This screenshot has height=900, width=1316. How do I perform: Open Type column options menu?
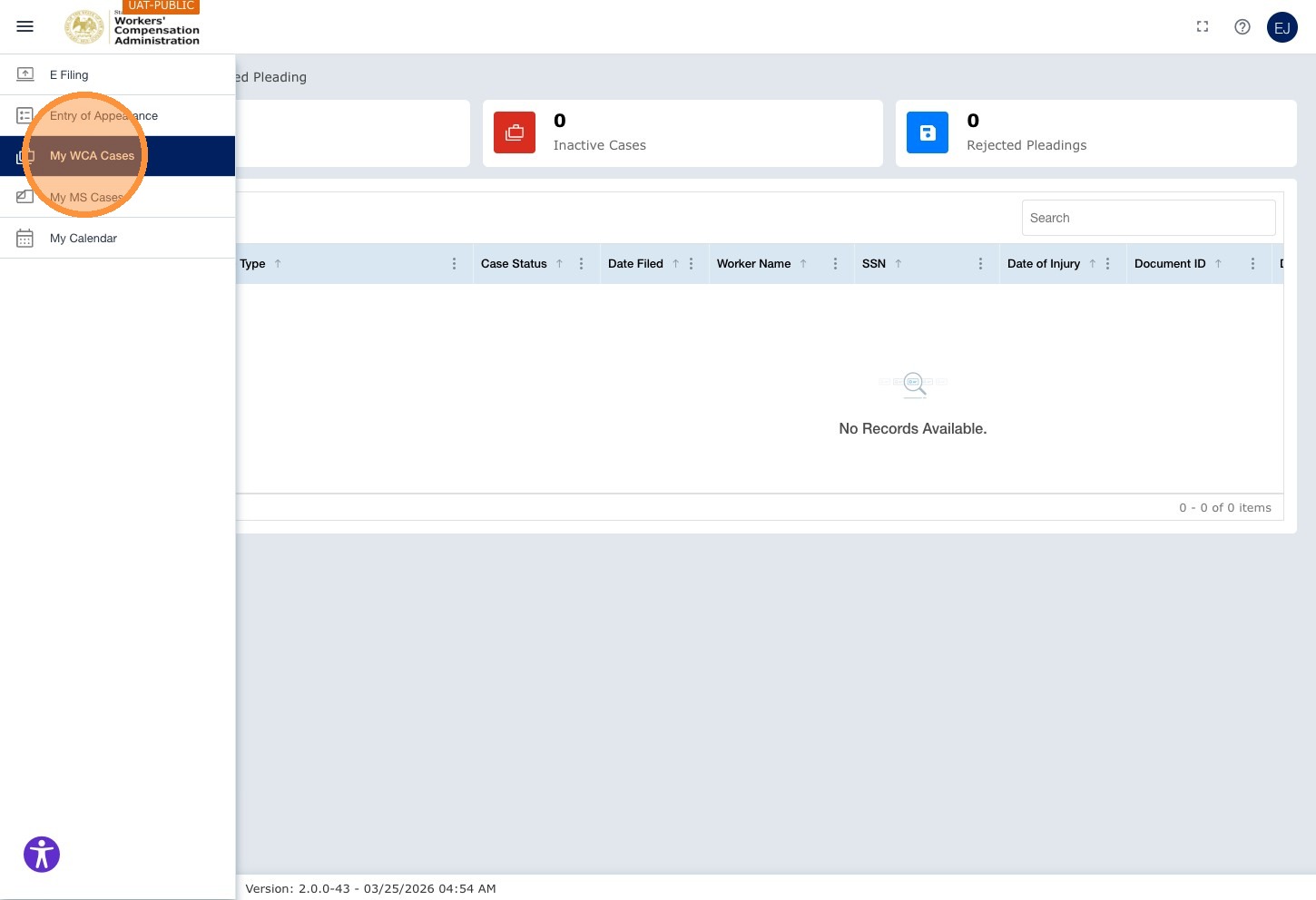(455, 264)
